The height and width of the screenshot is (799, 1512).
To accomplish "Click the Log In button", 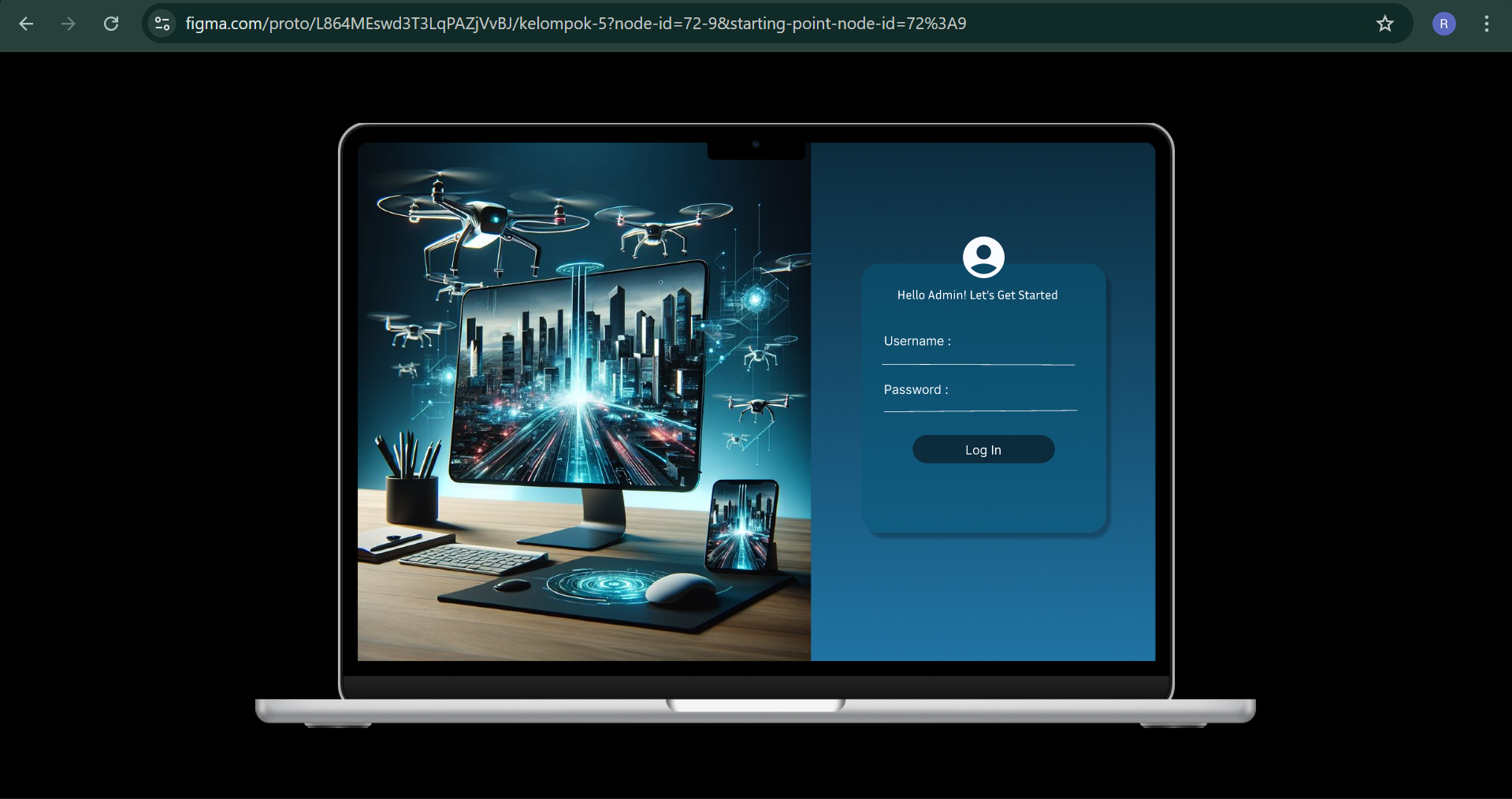I will [x=983, y=449].
